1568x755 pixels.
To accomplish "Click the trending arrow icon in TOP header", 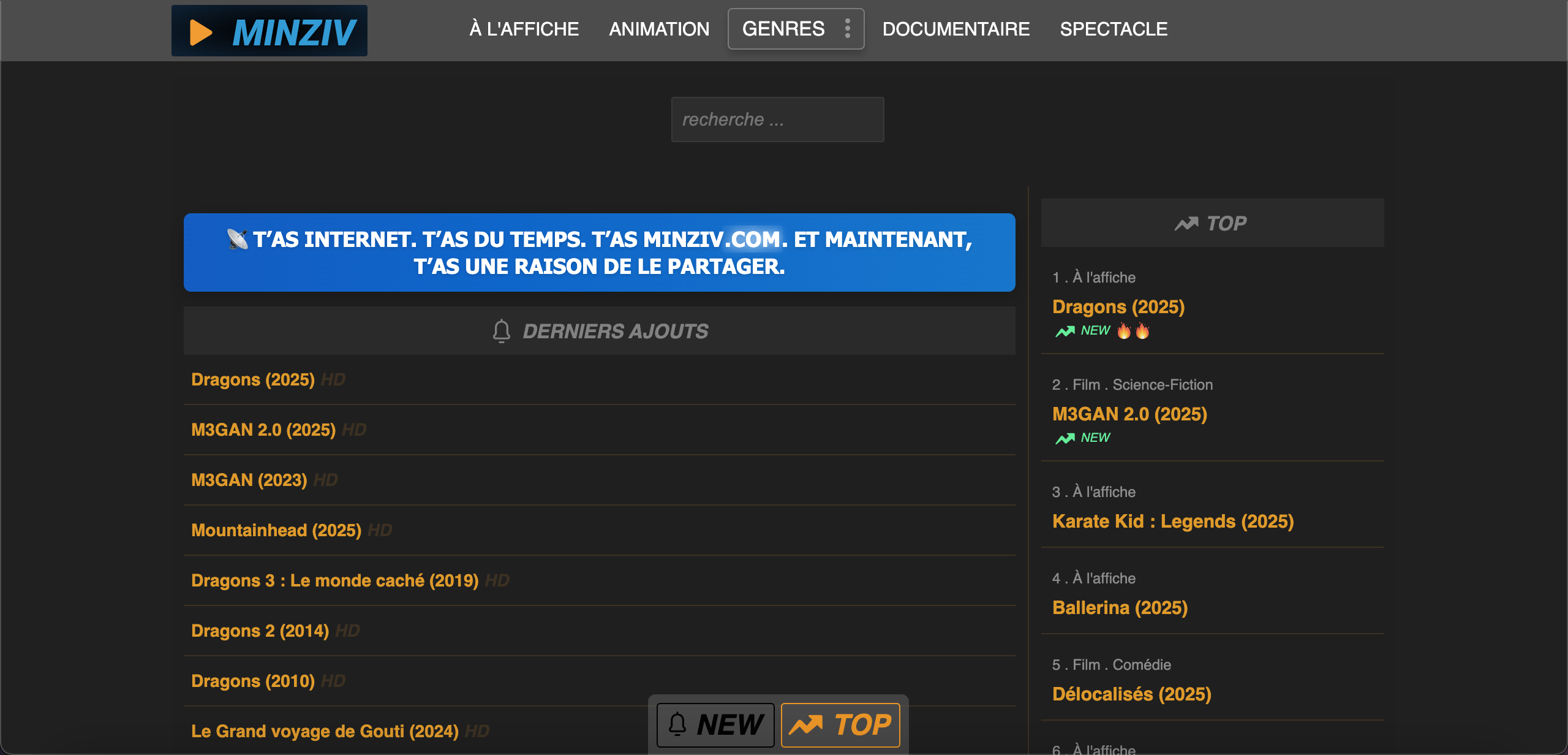I will (x=1186, y=224).
